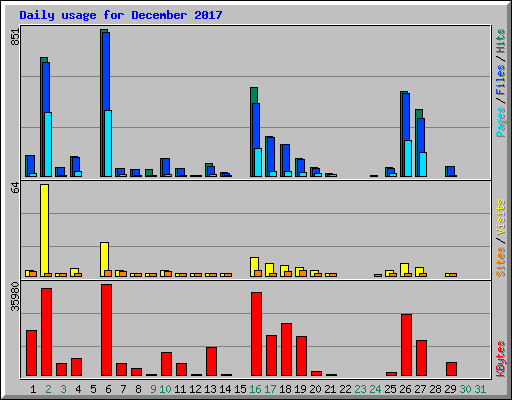
Task: Click day label 10 on x-axis
Action: pyautogui.click(x=165, y=389)
